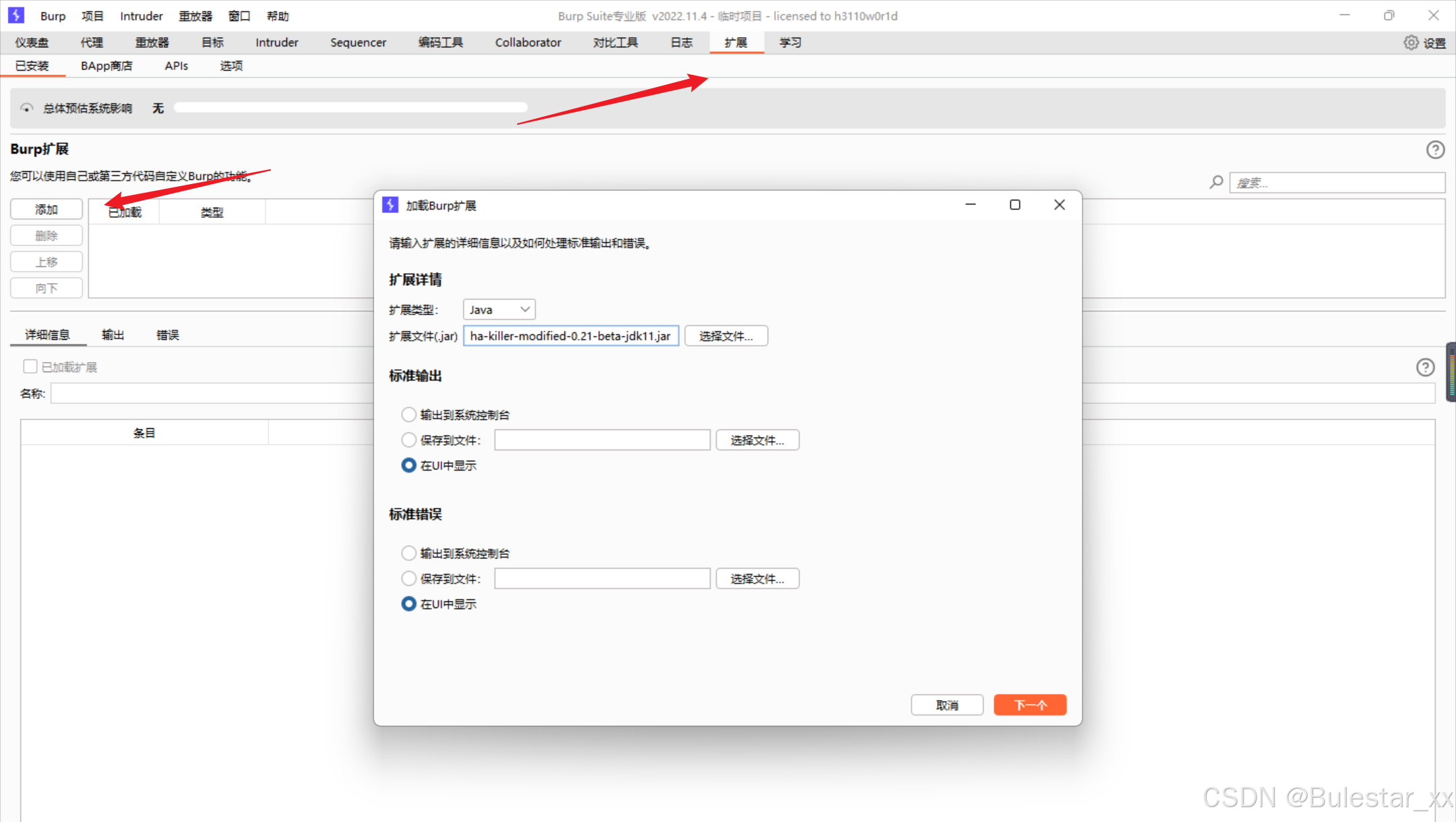Toggle the extension loaded checkbox
Screen dimensions: 1456x822
(x=30, y=366)
